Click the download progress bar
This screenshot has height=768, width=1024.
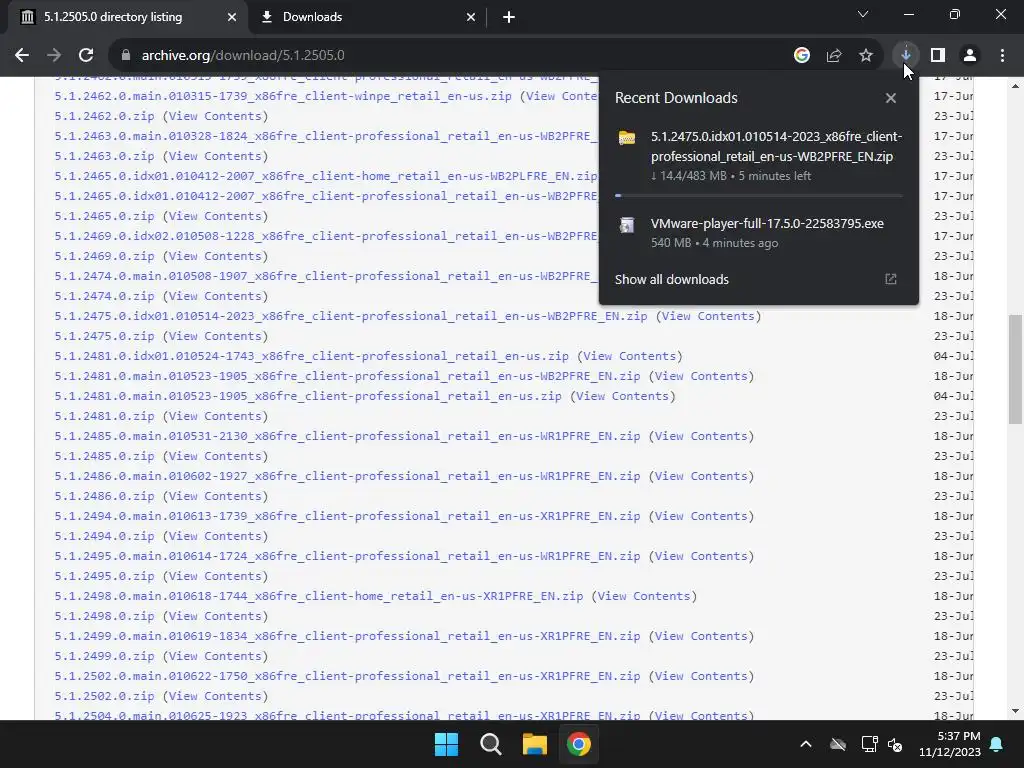coord(759,195)
